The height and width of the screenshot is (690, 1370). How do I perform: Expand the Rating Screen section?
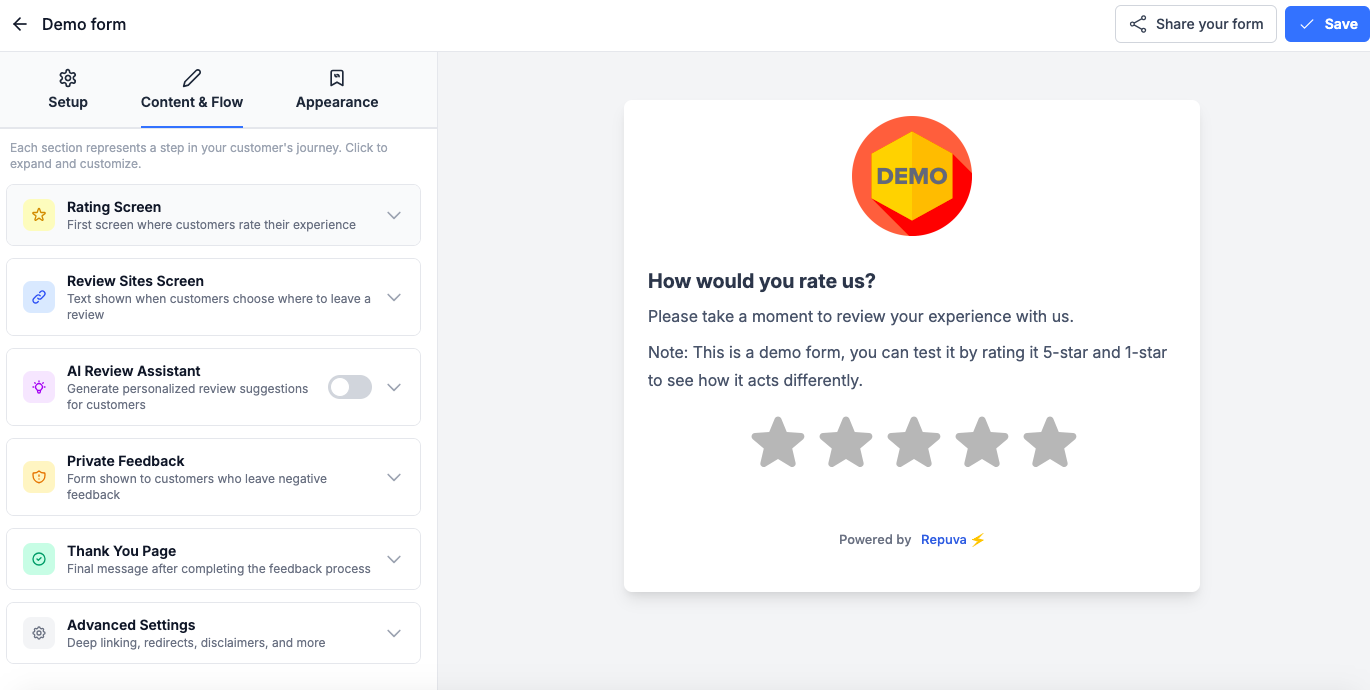click(394, 215)
